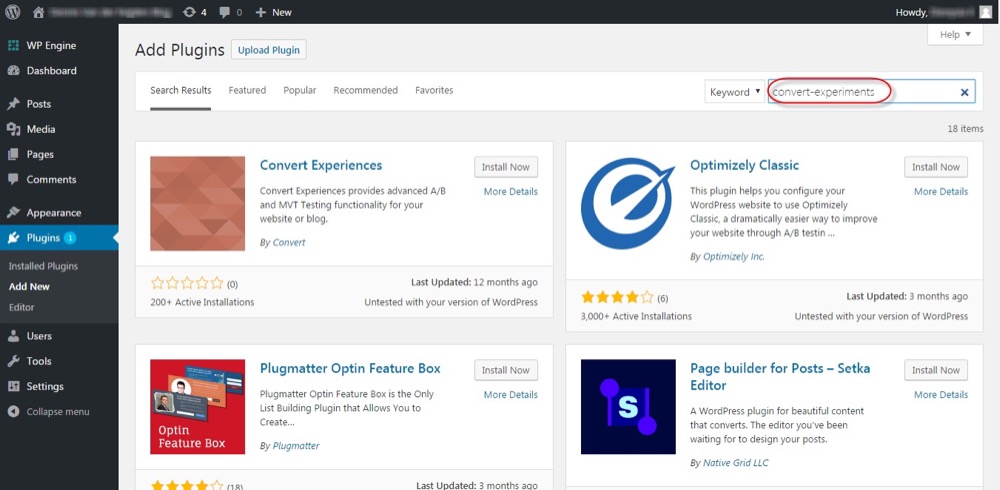
Task: Open author link Convert
Action: (x=289, y=242)
